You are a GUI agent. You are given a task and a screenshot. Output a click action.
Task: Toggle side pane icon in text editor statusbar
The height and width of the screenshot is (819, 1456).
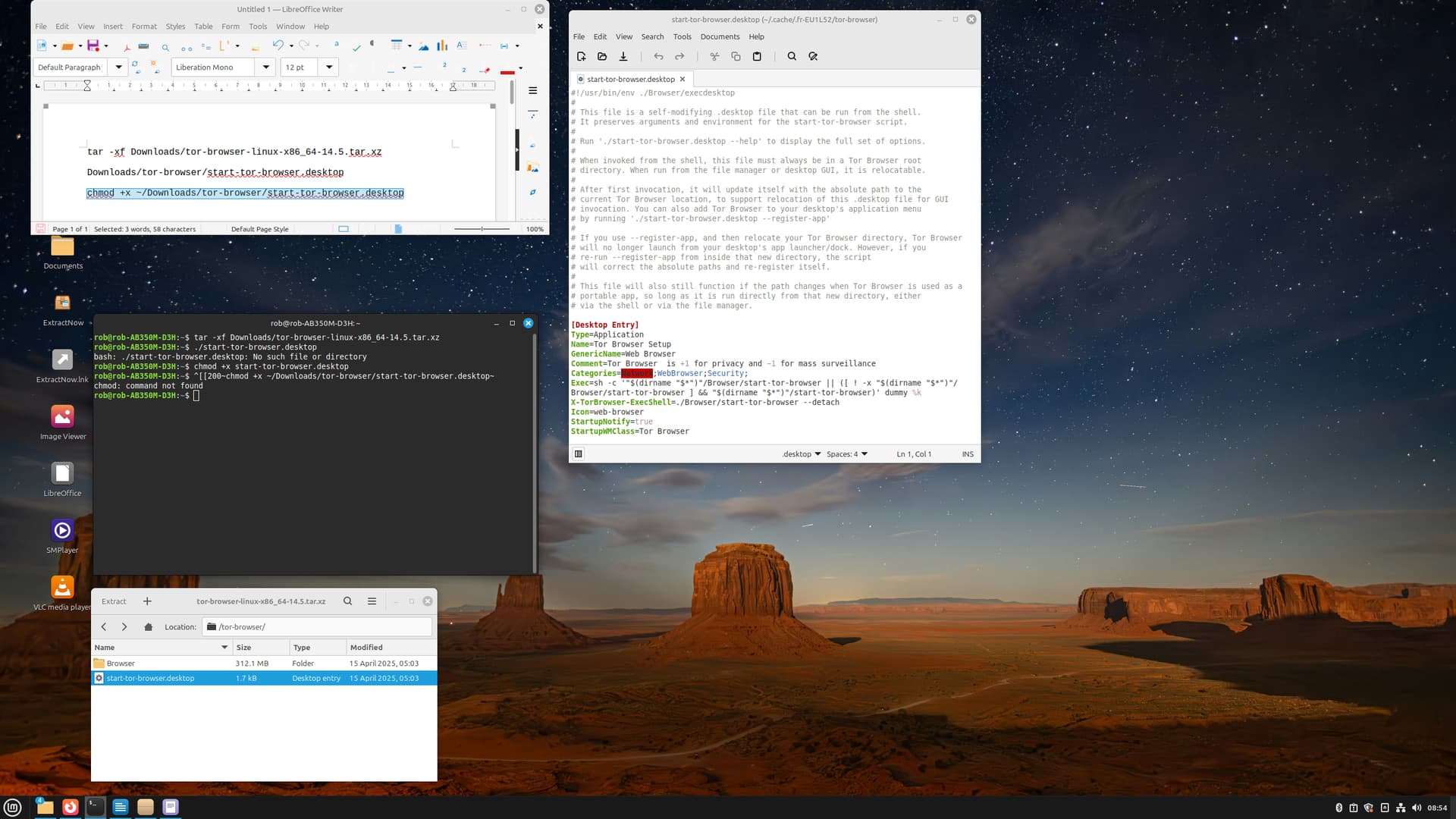point(579,454)
